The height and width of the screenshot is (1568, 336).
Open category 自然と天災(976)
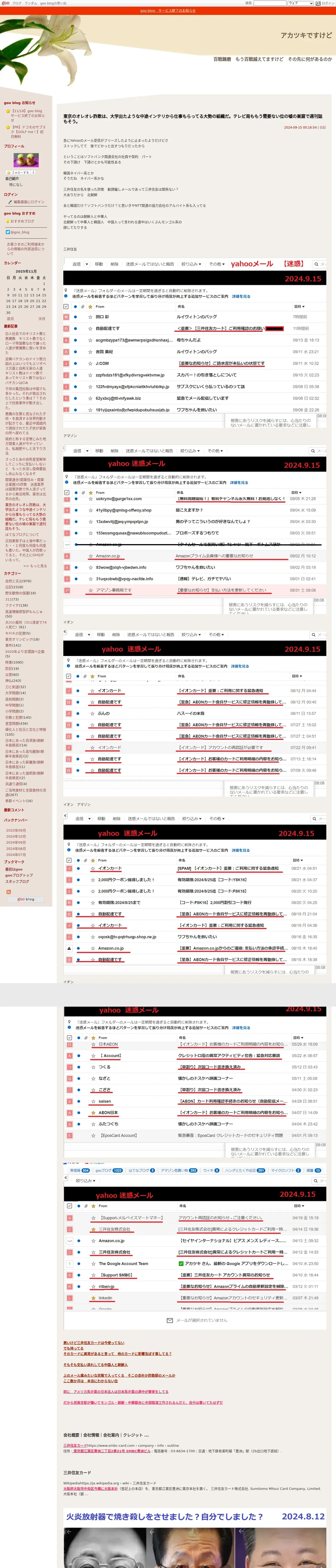[x=18, y=581]
